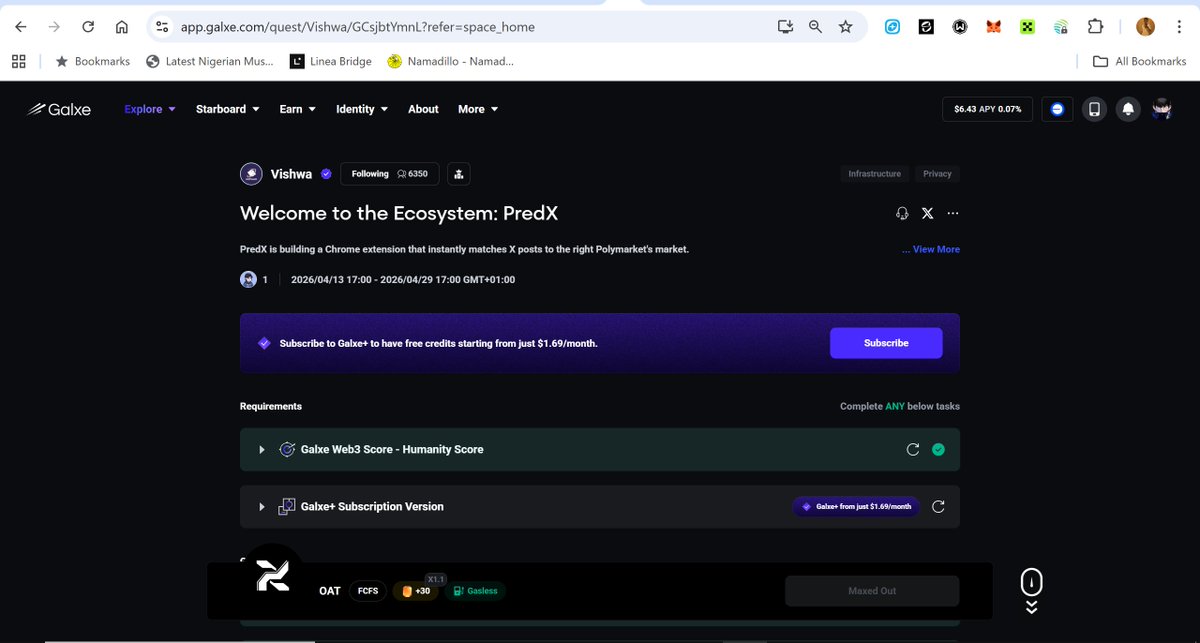Click the install app icon in address bar
The height and width of the screenshot is (643, 1200).
pos(785,27)
